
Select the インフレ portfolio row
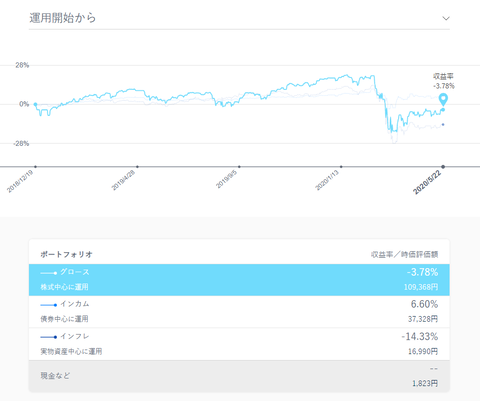coord(239,344)
